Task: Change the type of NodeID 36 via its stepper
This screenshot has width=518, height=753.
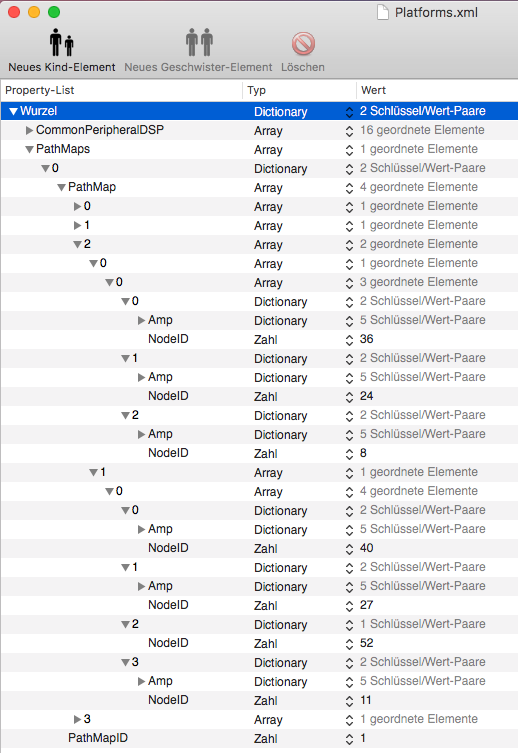Action: pyautogui.click(x=349, y=340)
